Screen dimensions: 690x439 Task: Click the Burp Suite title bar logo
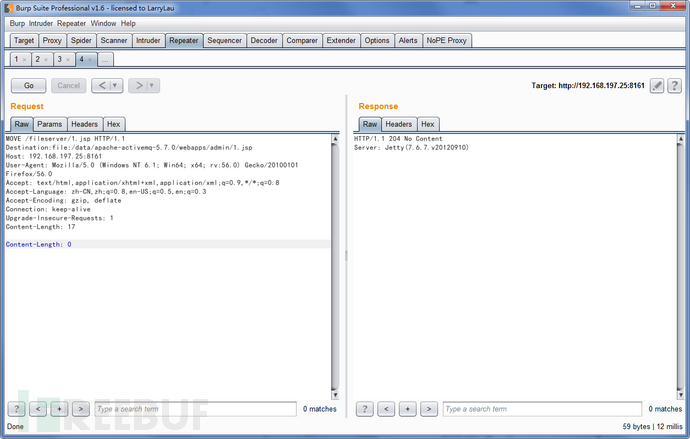[x=8, y=8]
